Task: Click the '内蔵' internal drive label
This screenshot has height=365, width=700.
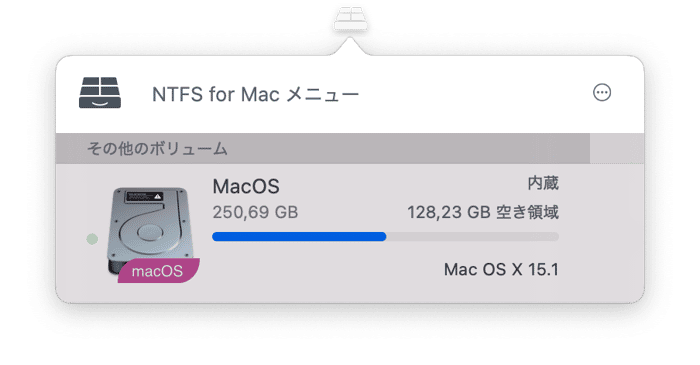Action: [543, 183]
